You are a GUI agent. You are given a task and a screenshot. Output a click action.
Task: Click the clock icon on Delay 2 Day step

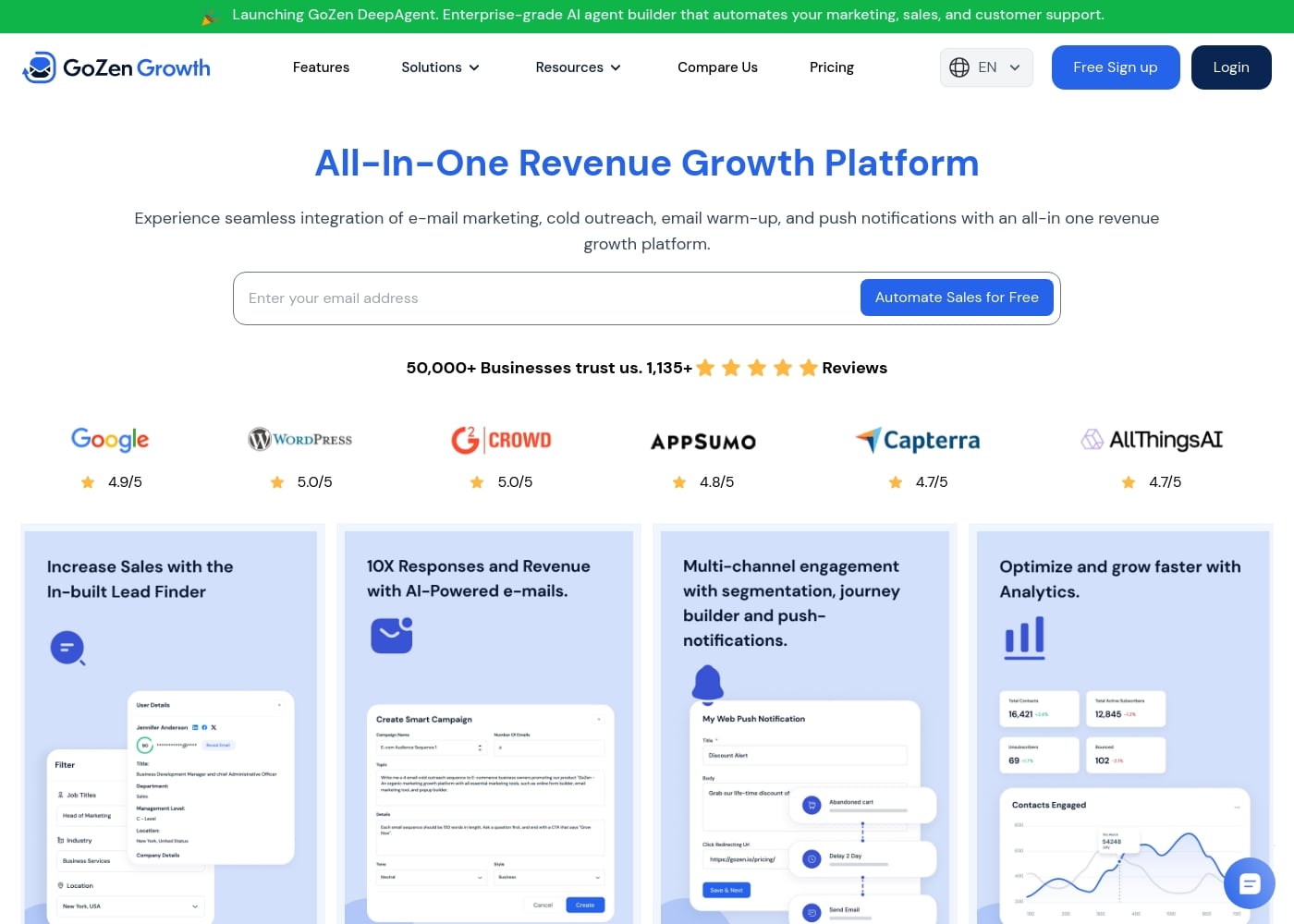[x=811, y=858]
